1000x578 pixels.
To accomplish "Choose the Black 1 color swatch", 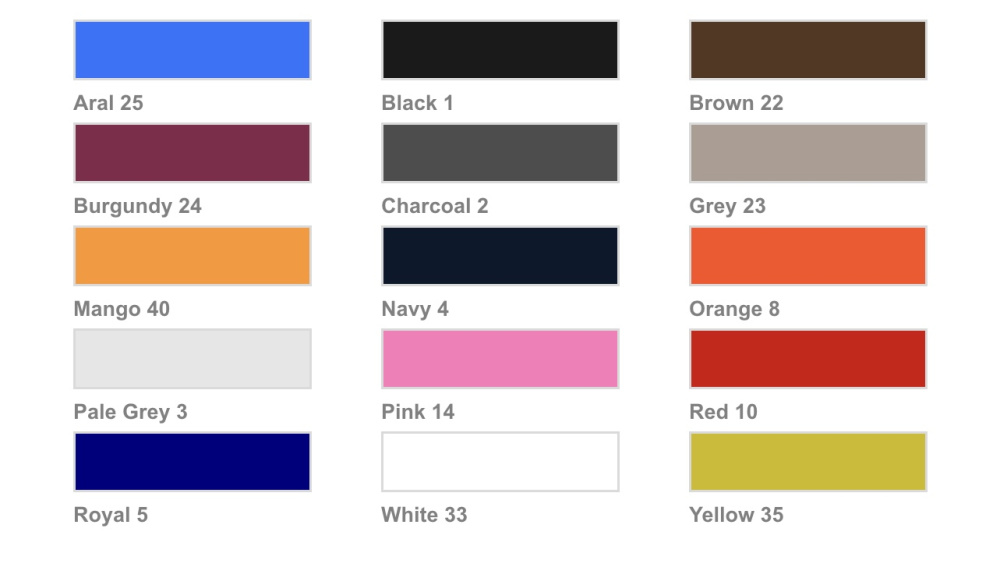I will (x=500, y=50).
